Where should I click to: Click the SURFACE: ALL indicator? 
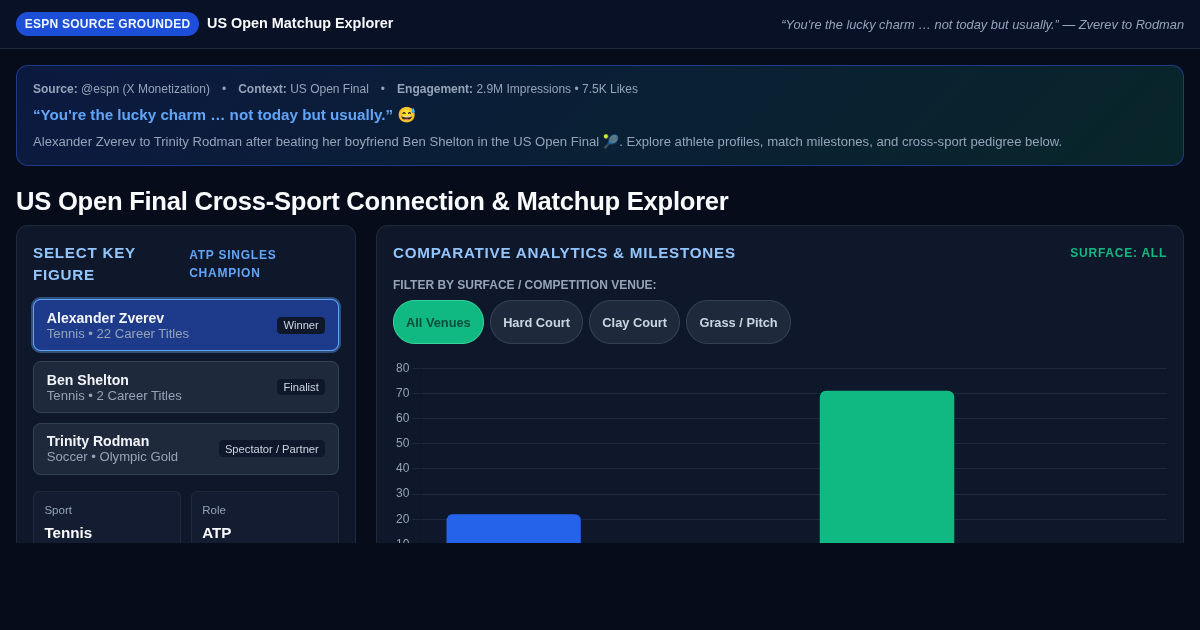tap(1118, 253)
